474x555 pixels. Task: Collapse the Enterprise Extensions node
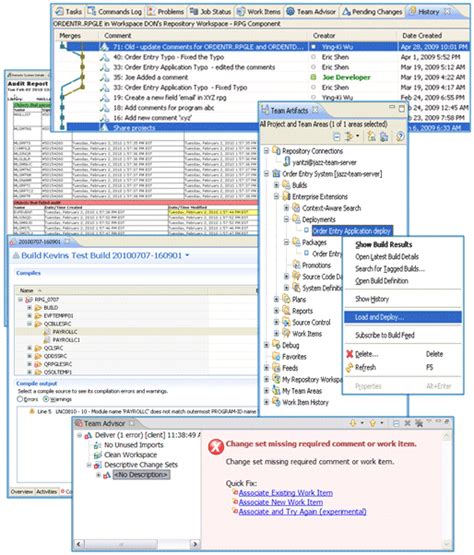(x=276, y=196)
